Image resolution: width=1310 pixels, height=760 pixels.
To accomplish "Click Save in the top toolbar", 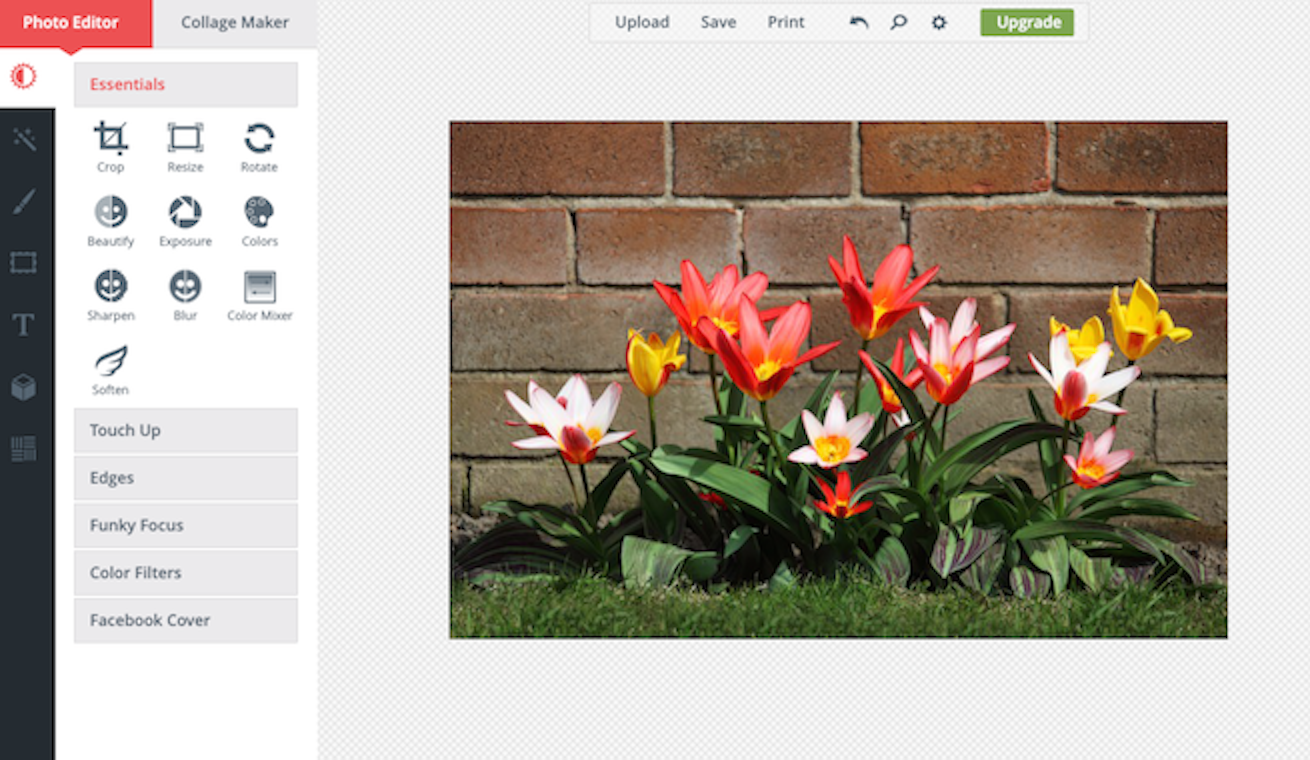I will coord(718,22).
